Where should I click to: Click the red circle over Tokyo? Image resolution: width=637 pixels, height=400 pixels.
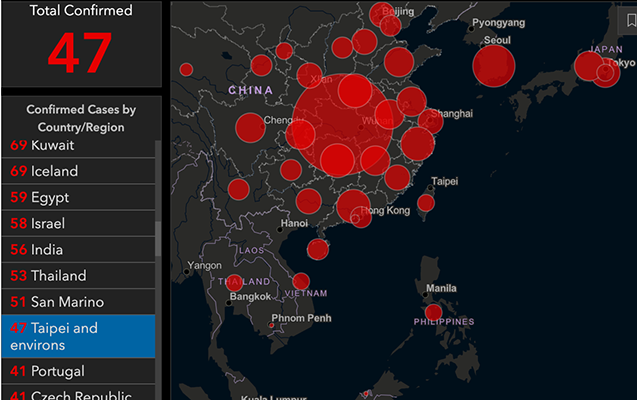(606, 73)
